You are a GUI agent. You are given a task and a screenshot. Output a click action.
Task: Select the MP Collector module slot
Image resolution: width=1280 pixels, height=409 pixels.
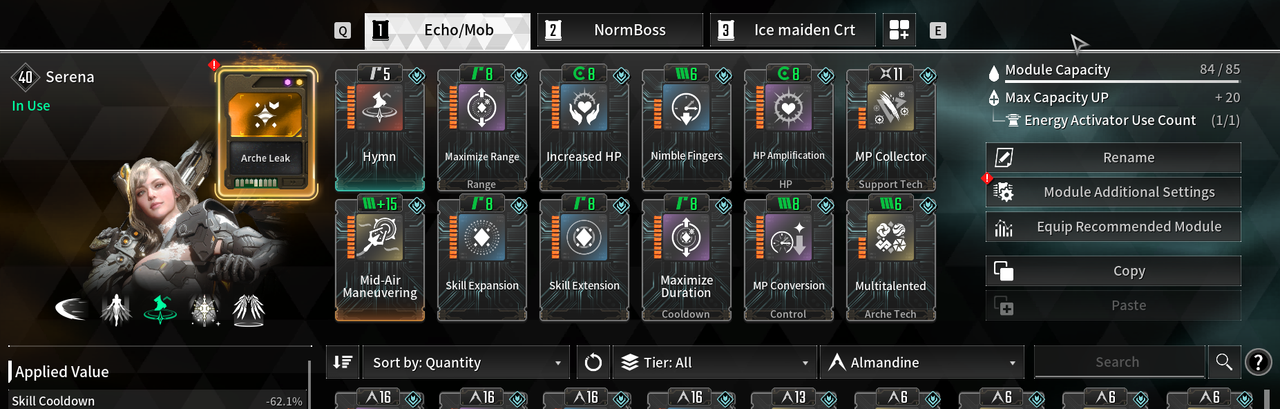pos(891,128)
